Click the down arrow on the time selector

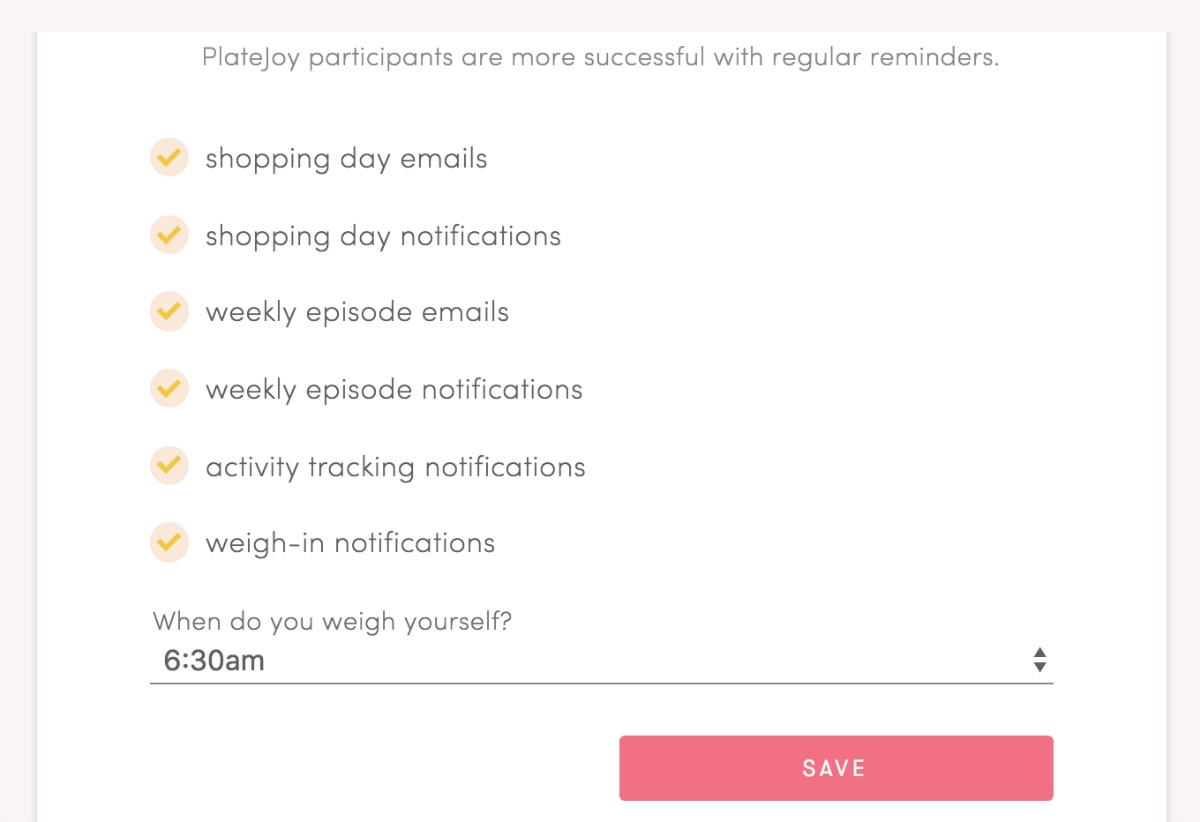point(1040,667)
